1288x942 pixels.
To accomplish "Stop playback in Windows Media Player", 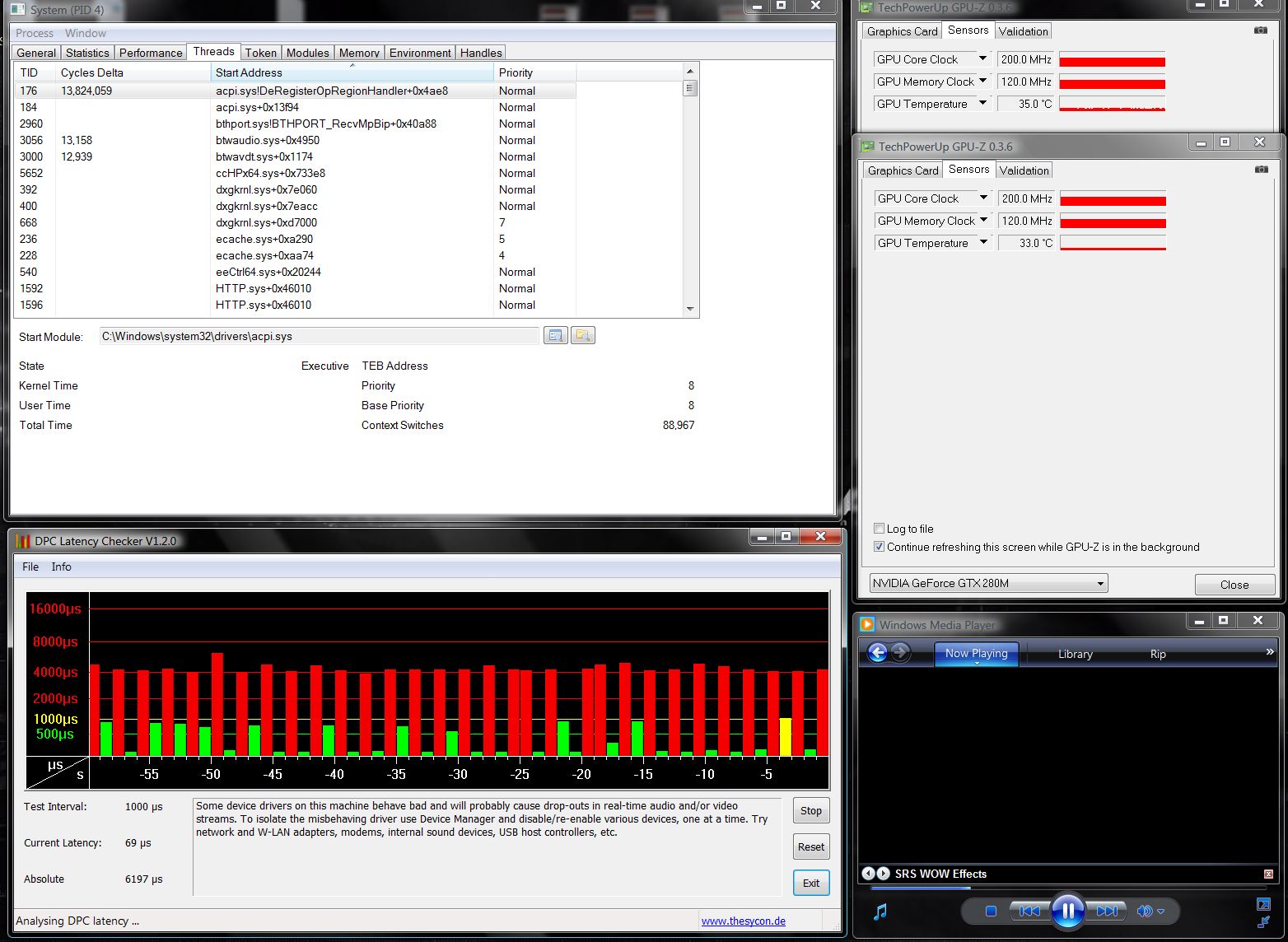I will coord(991,911).
